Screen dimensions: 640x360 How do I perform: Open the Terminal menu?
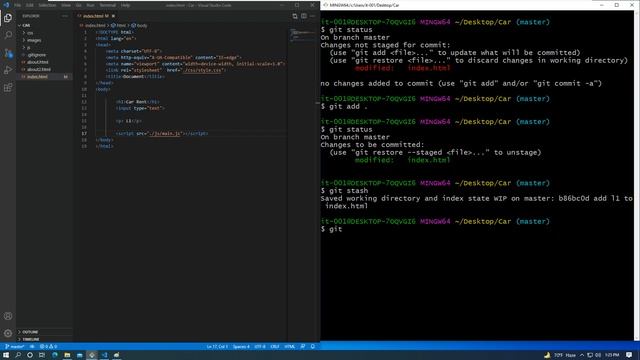click(x=108, y=5)
